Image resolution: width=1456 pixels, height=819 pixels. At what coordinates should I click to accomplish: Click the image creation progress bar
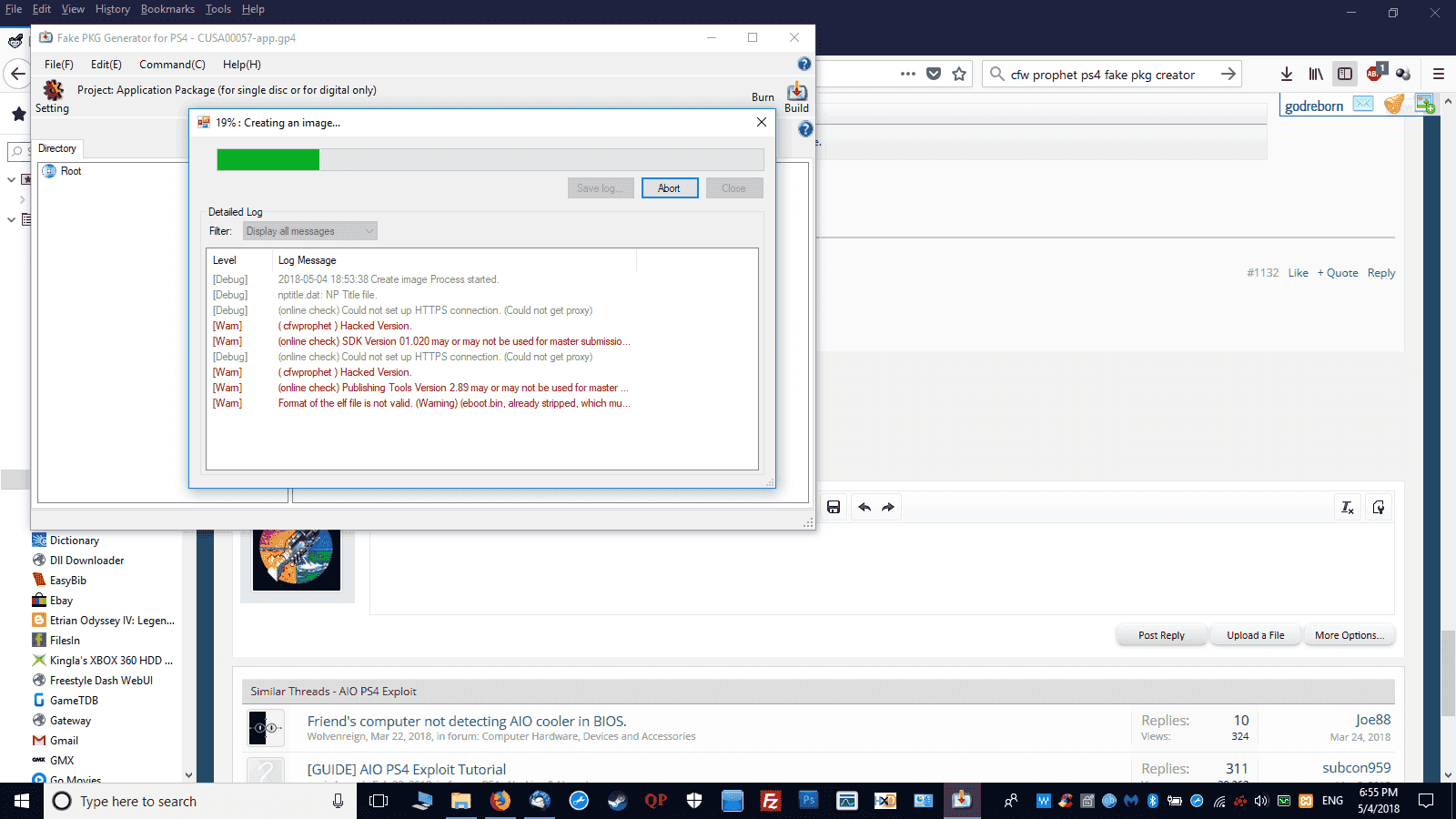(490, 160)
